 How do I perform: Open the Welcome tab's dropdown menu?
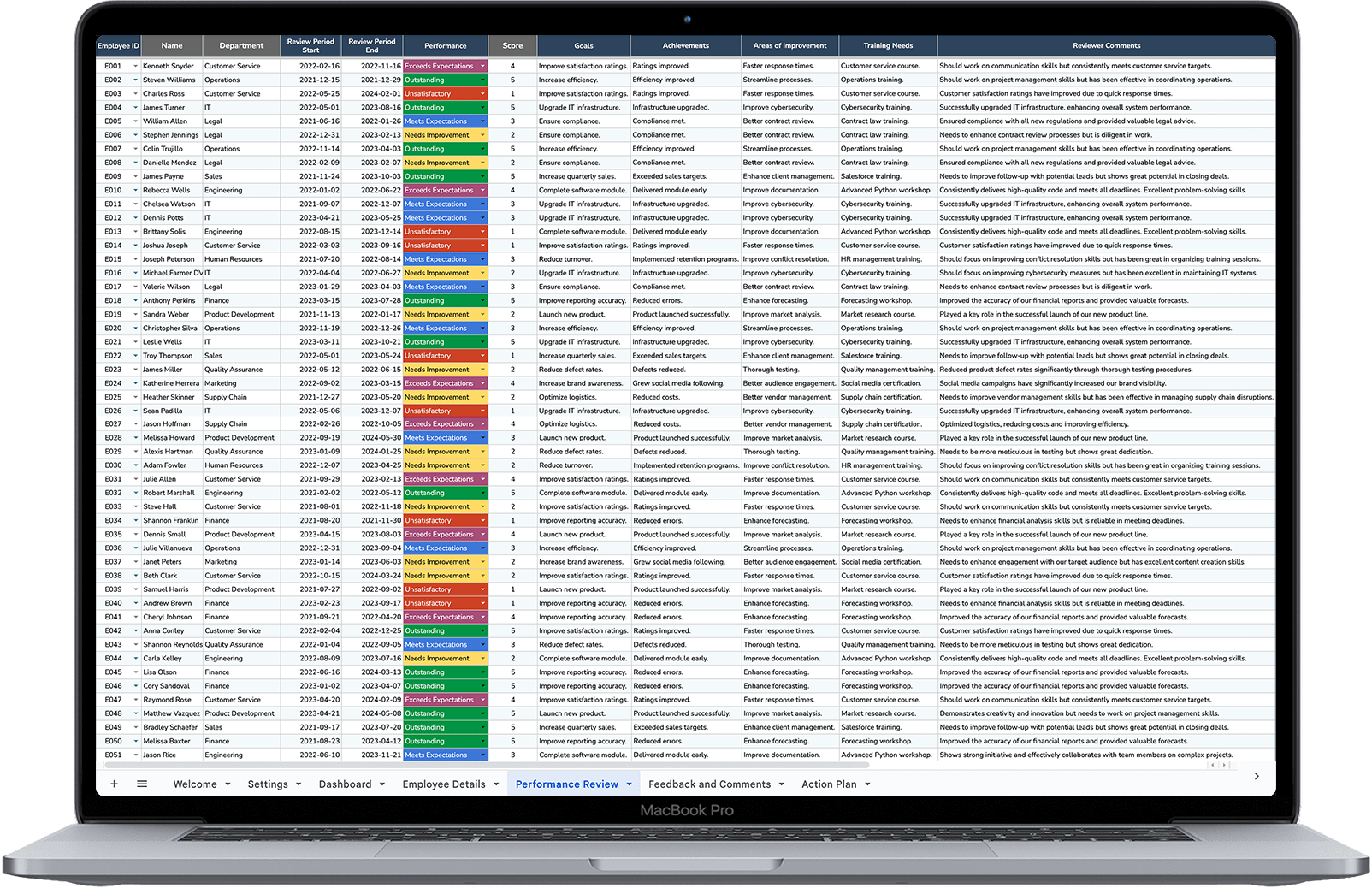(226, 784)
